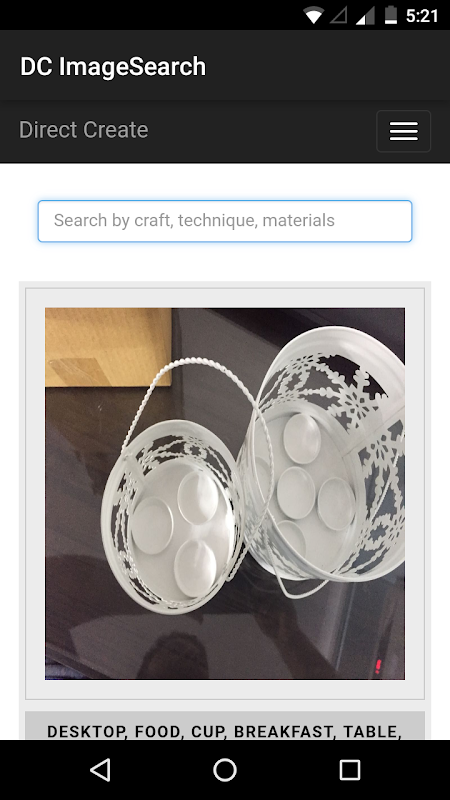The height and width of the screenshot is (800, 450).
Task: Open the hamburger navigation menu
Action: [404, 131]
